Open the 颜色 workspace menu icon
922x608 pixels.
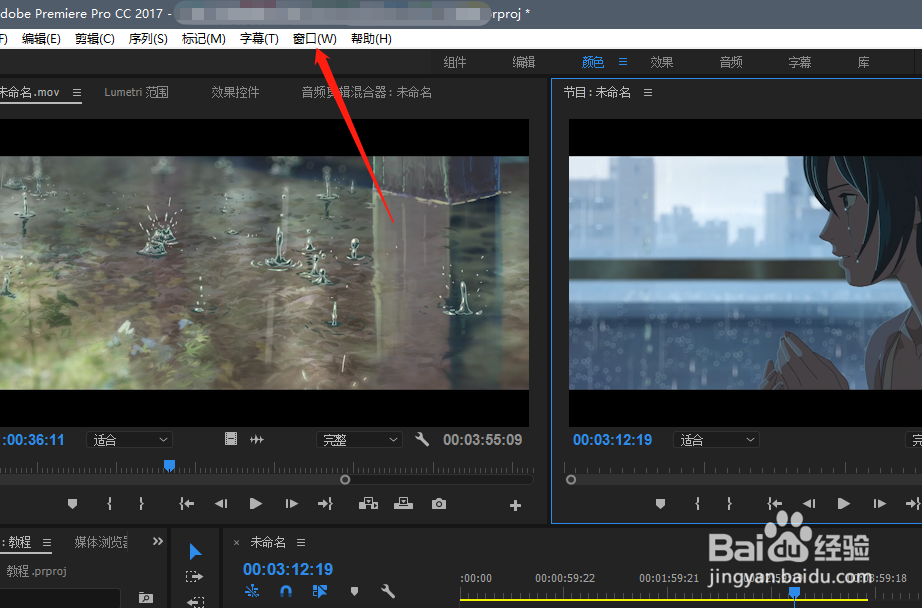pos(623,62)
